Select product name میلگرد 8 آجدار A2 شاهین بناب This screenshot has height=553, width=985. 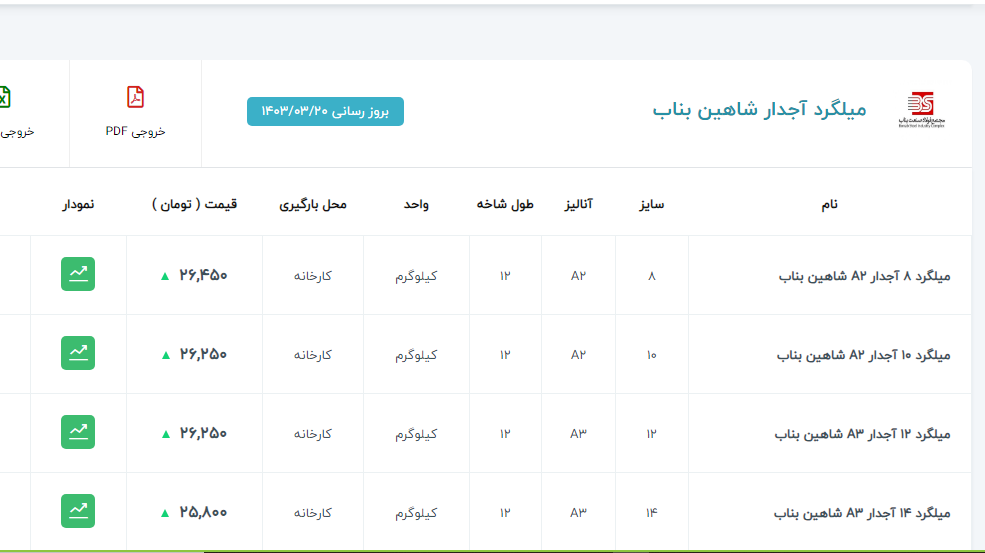864,276
